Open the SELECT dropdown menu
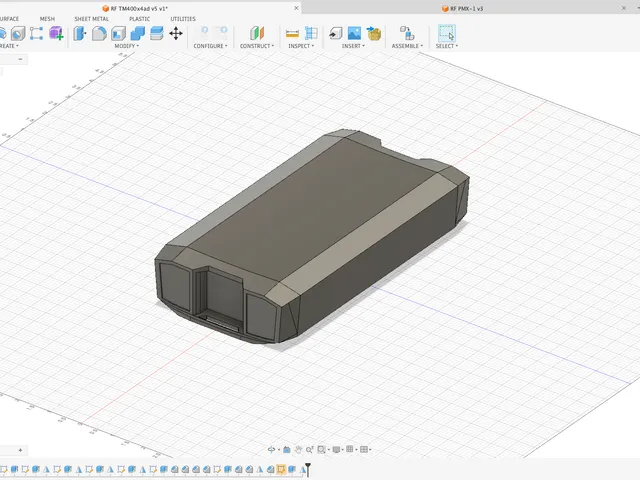The image size is (640, 480). point(447,46)
